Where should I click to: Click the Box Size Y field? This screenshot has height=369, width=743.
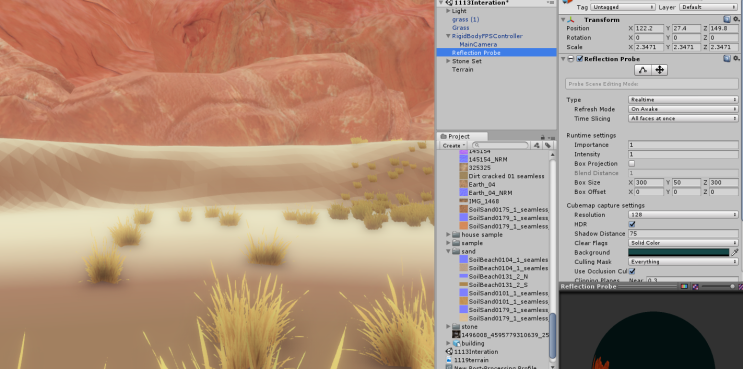pos(686,182)
